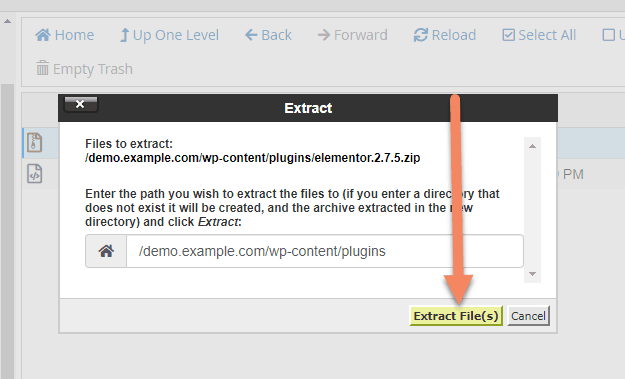Click the left panel scroll up arrow

pyautogui.click(x=7, y=21)
